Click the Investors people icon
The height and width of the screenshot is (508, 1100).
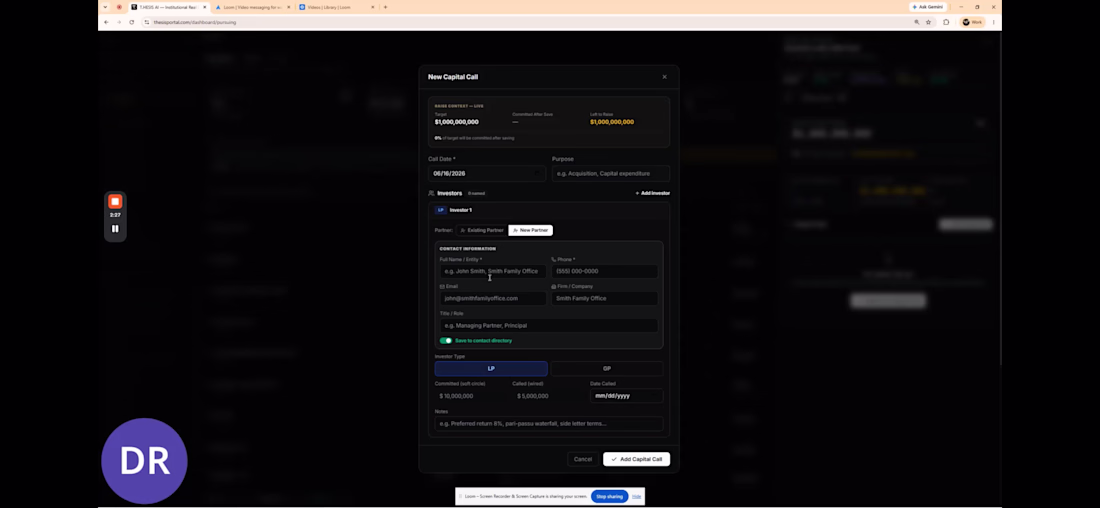point(431,193)
